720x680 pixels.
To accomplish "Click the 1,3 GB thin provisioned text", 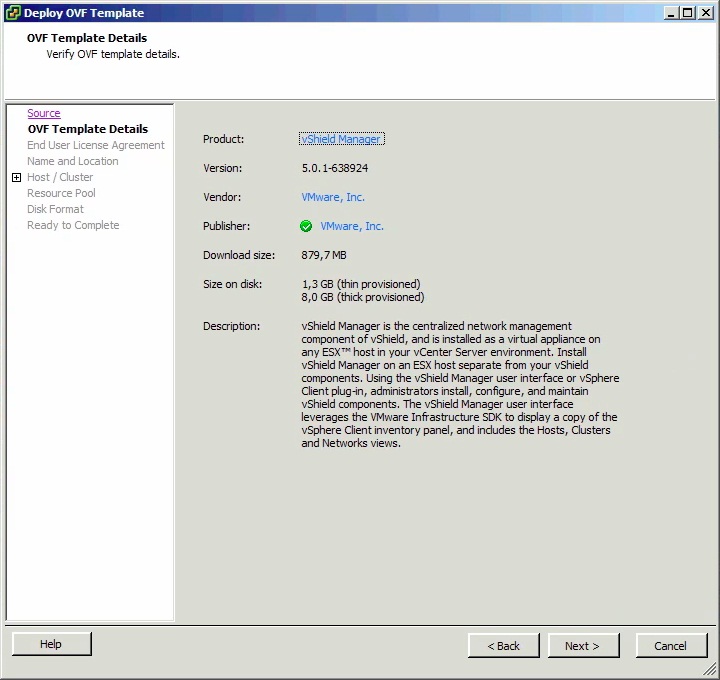I will 361,284.
